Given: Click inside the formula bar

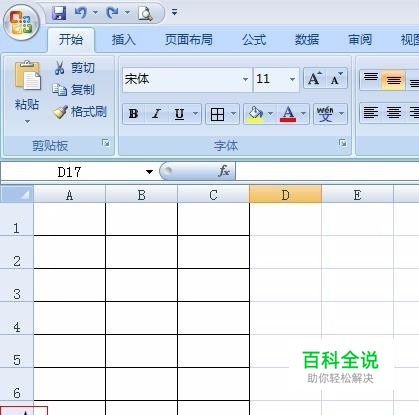Looking at the screenshot, I should click(x=327, y=172).
